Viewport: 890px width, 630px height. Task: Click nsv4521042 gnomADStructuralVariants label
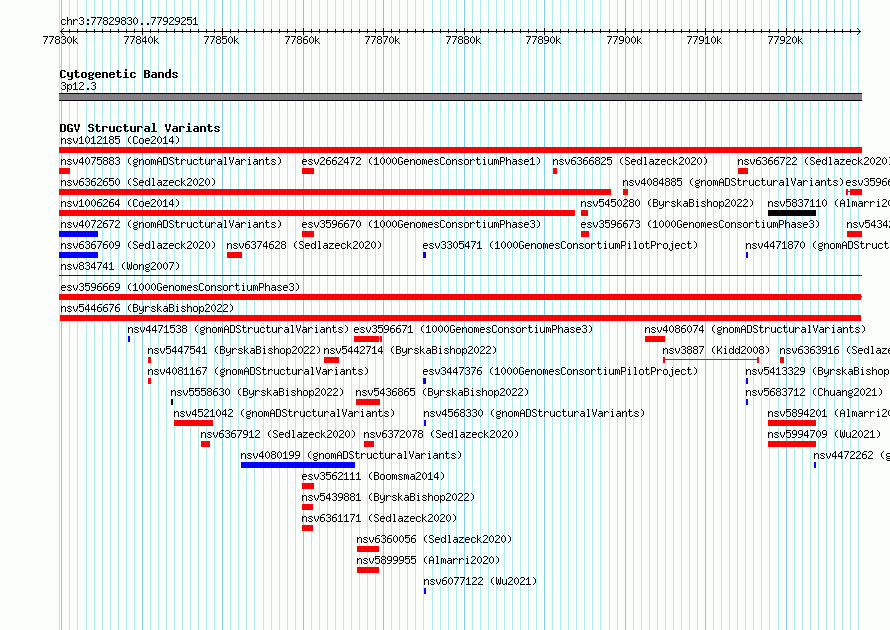point(284,413)
